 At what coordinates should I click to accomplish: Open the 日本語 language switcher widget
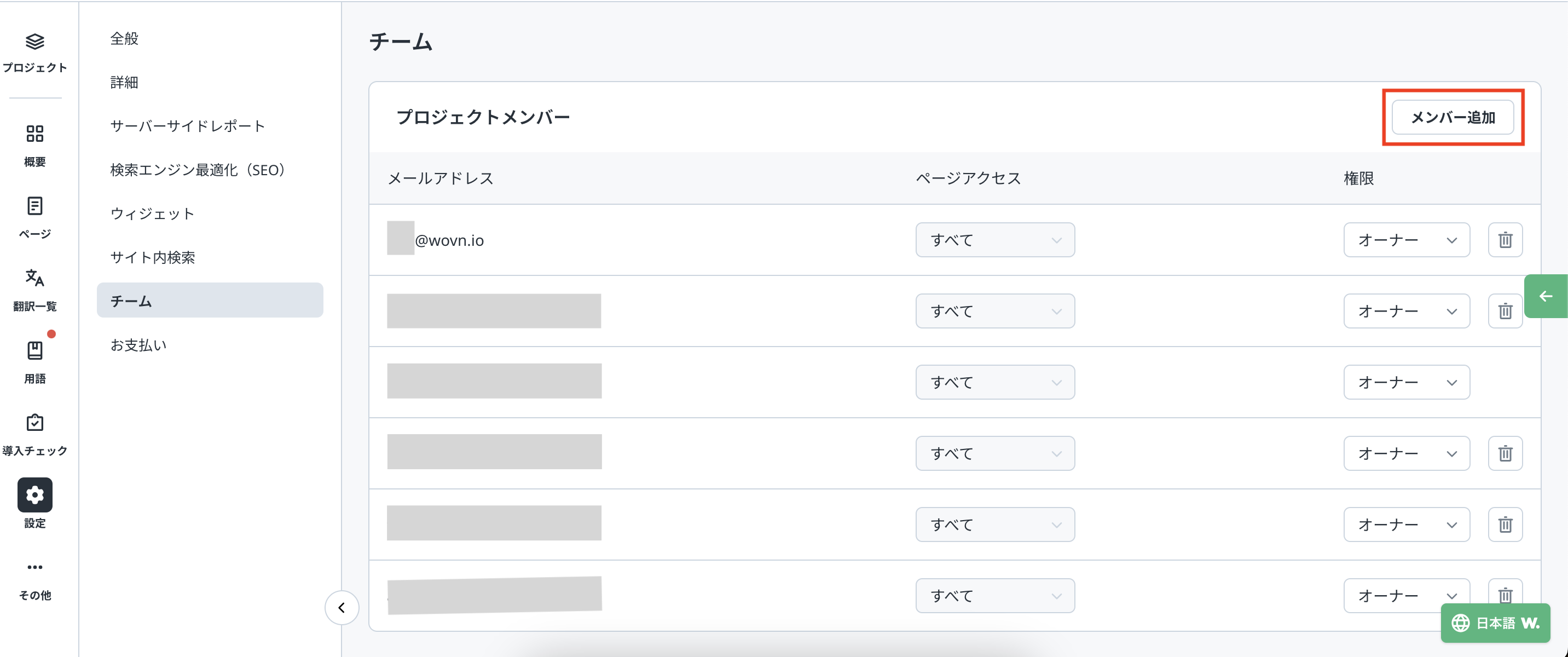coord(1495,623)
